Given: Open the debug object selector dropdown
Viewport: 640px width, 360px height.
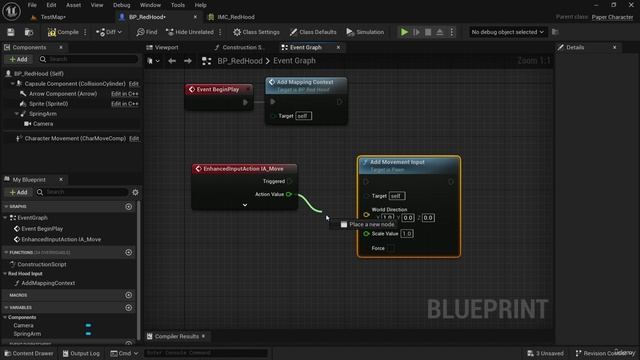Looking at the screenshot, I should (507, 32).
